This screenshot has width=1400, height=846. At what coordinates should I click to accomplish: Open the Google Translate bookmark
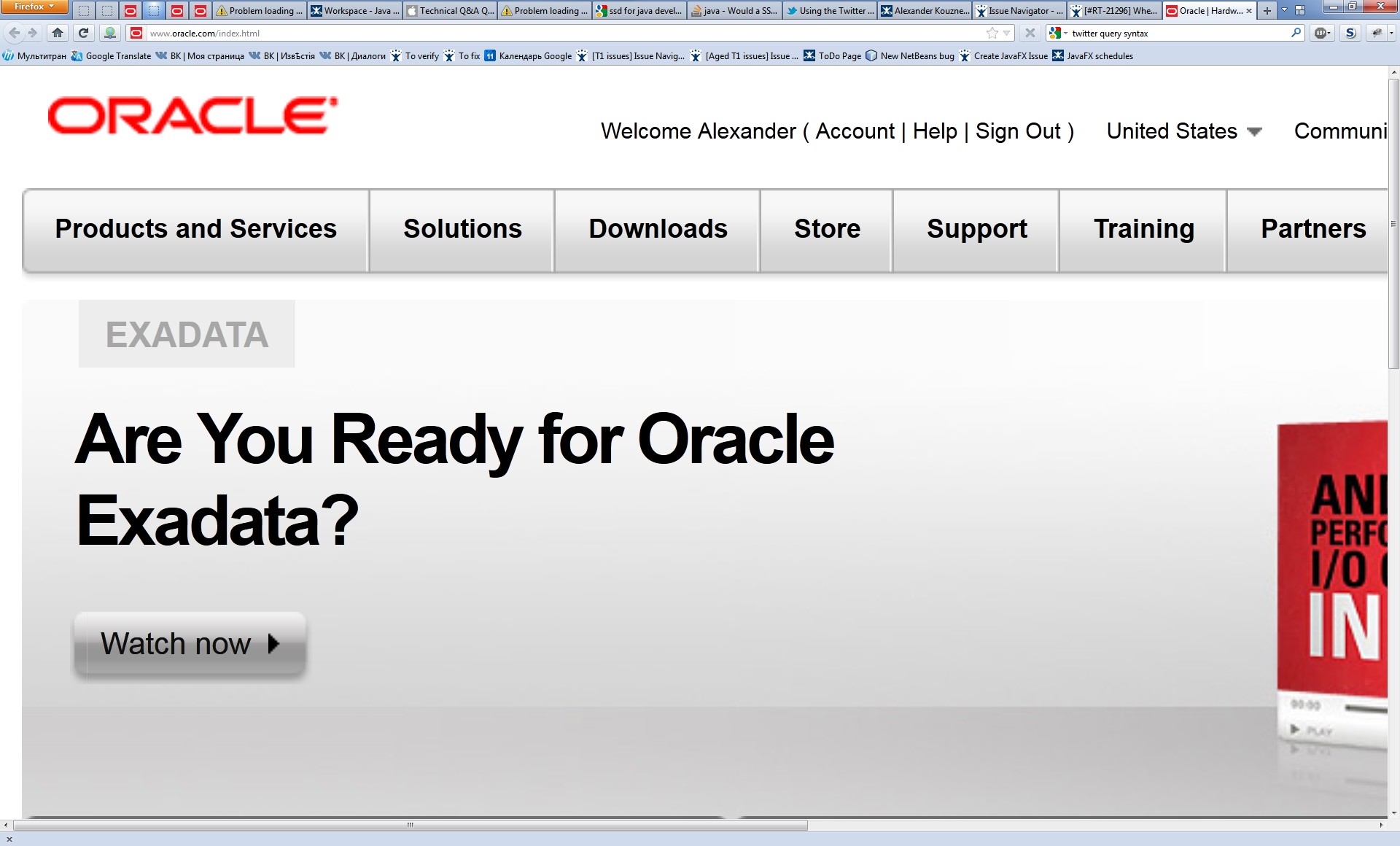[x=111, y=56]
